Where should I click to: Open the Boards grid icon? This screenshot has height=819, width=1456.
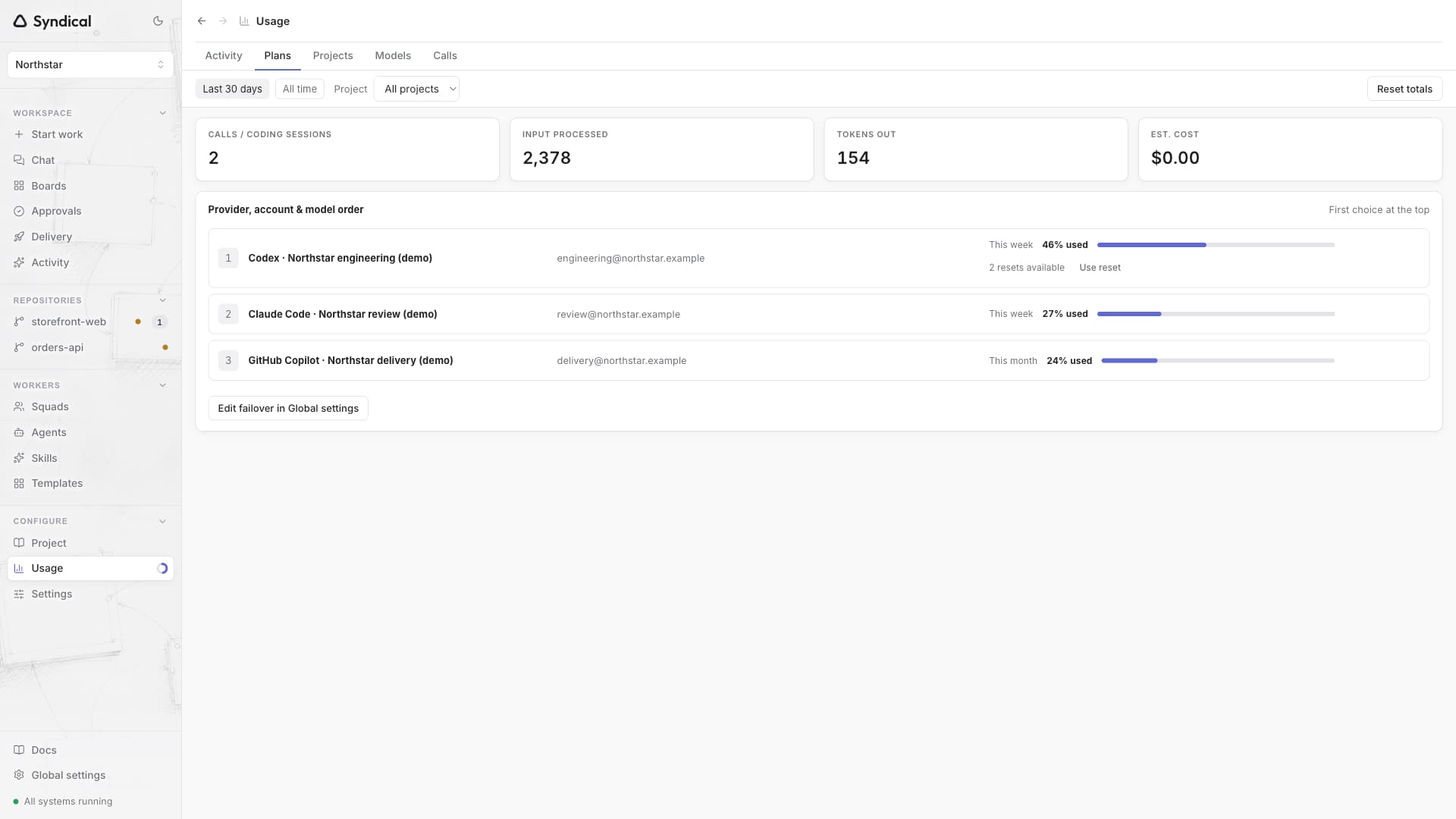pyautogui.click(x=19, y=186)
